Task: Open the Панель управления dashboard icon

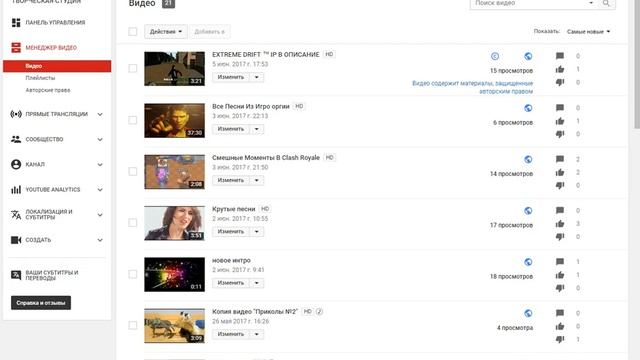Action: coord(16,22)
